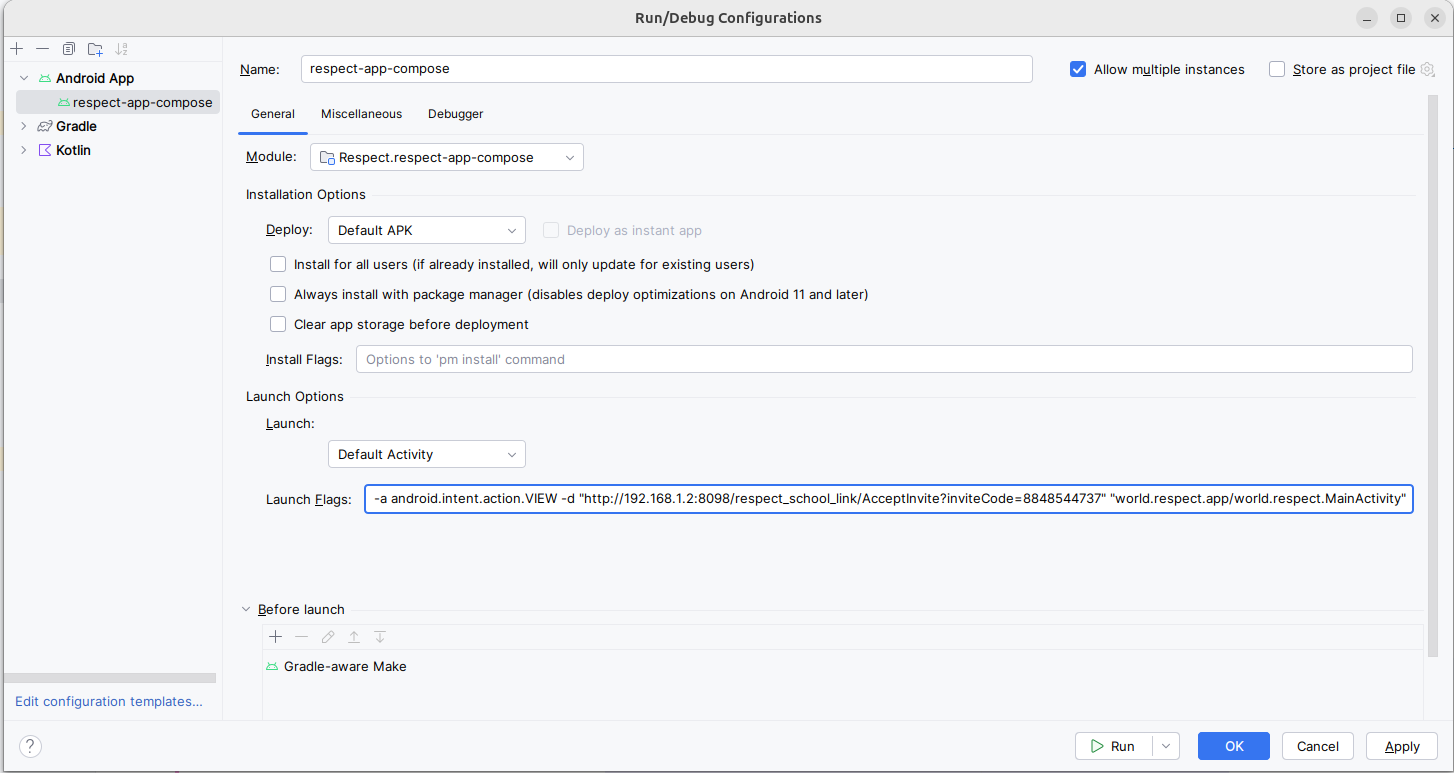This screenshot has height=773, width=1454.
Task: Click the gear icon beside Store as project file
Action: tap(1427, 69)
